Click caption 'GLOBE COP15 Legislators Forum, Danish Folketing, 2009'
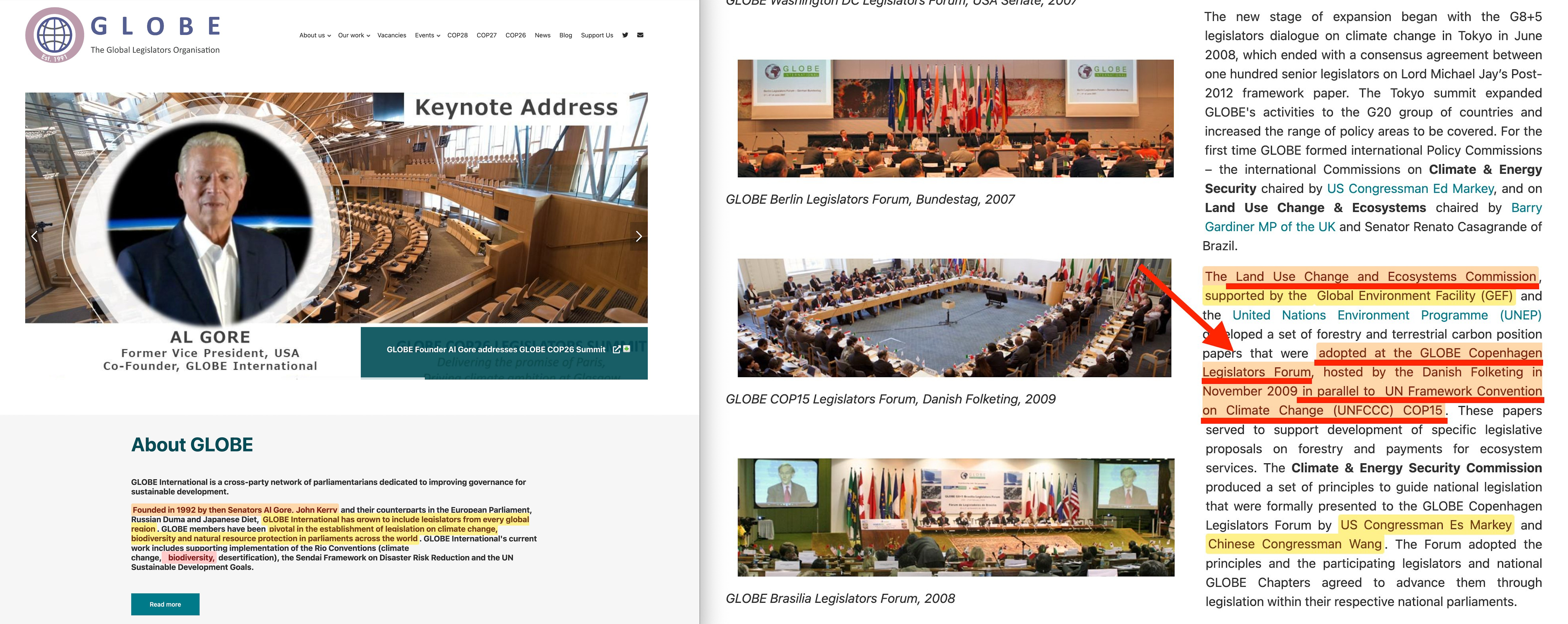Image resolution: width=1568 pixels, height=624 pixels. (890, 399)
